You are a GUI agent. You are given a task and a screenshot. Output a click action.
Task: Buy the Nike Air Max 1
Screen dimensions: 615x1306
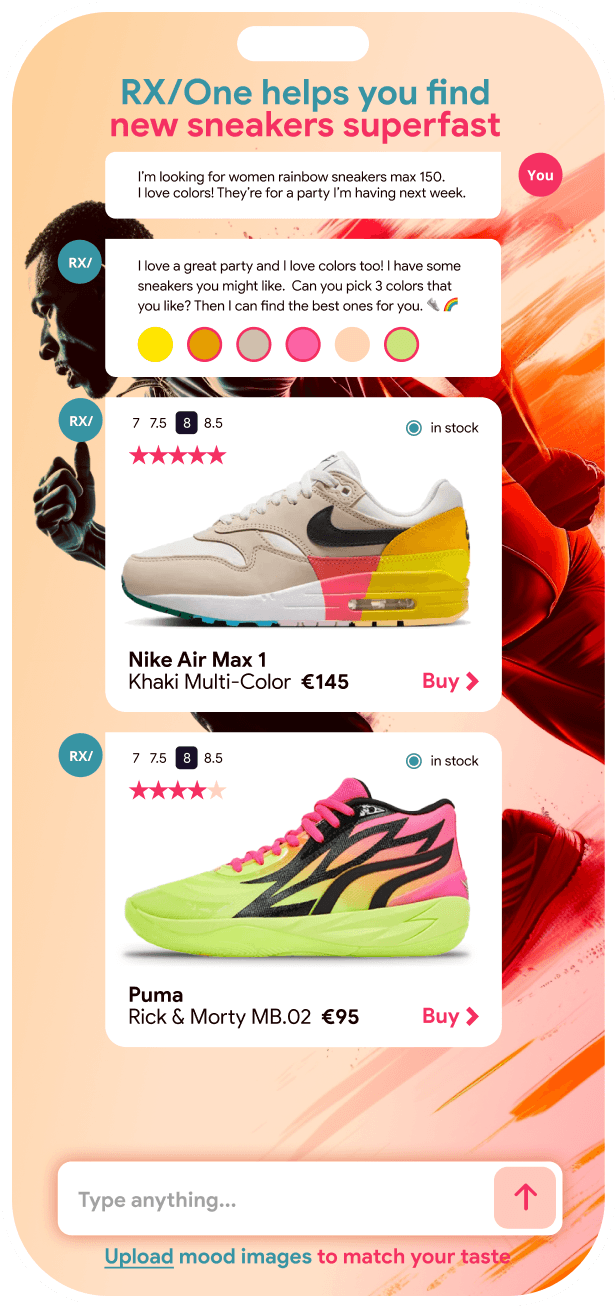pos(451,681)
